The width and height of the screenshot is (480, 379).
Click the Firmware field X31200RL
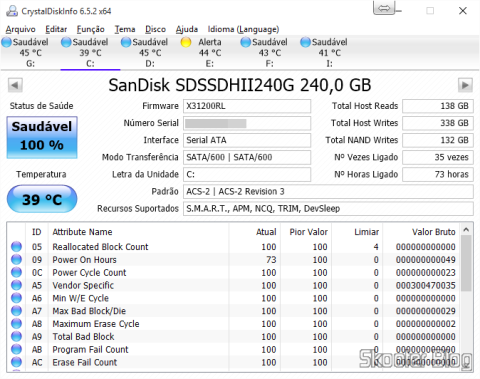(247, 106)
